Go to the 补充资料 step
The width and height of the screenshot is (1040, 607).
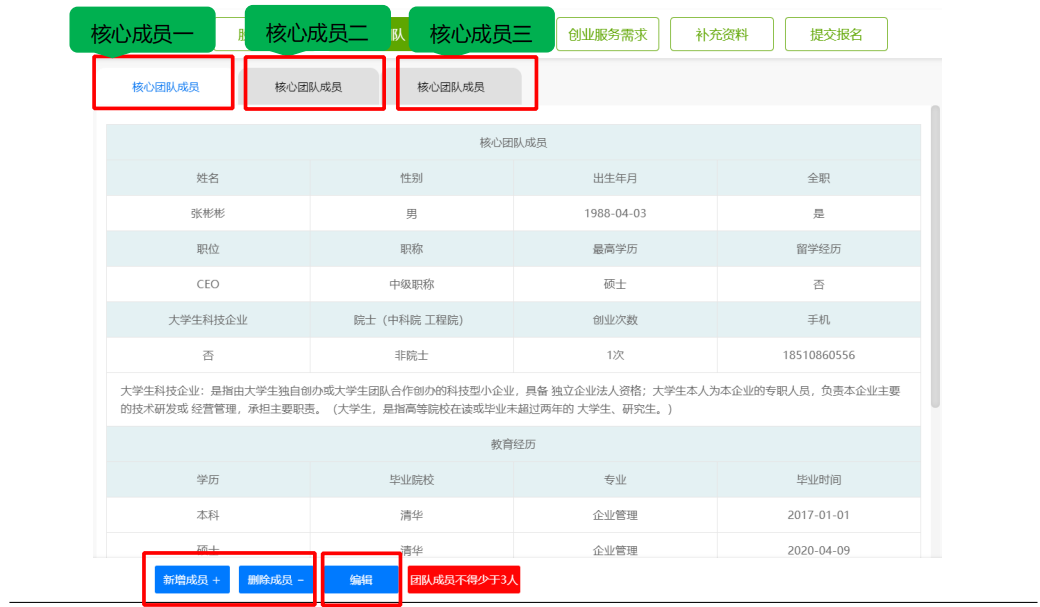tap(722, 34)
